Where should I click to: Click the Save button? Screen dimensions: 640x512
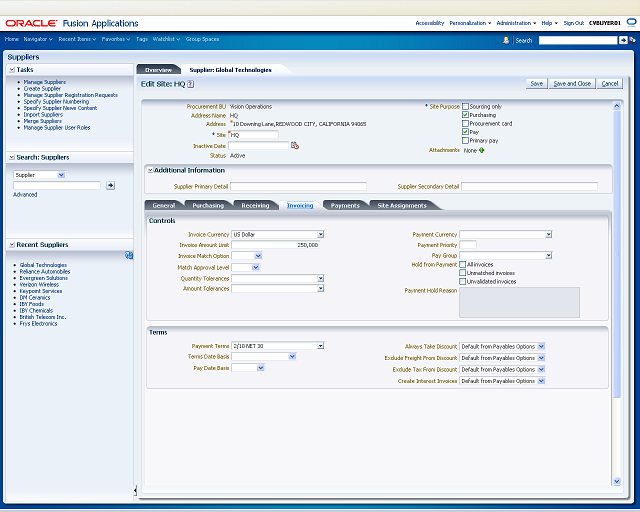tap(537, 84)
